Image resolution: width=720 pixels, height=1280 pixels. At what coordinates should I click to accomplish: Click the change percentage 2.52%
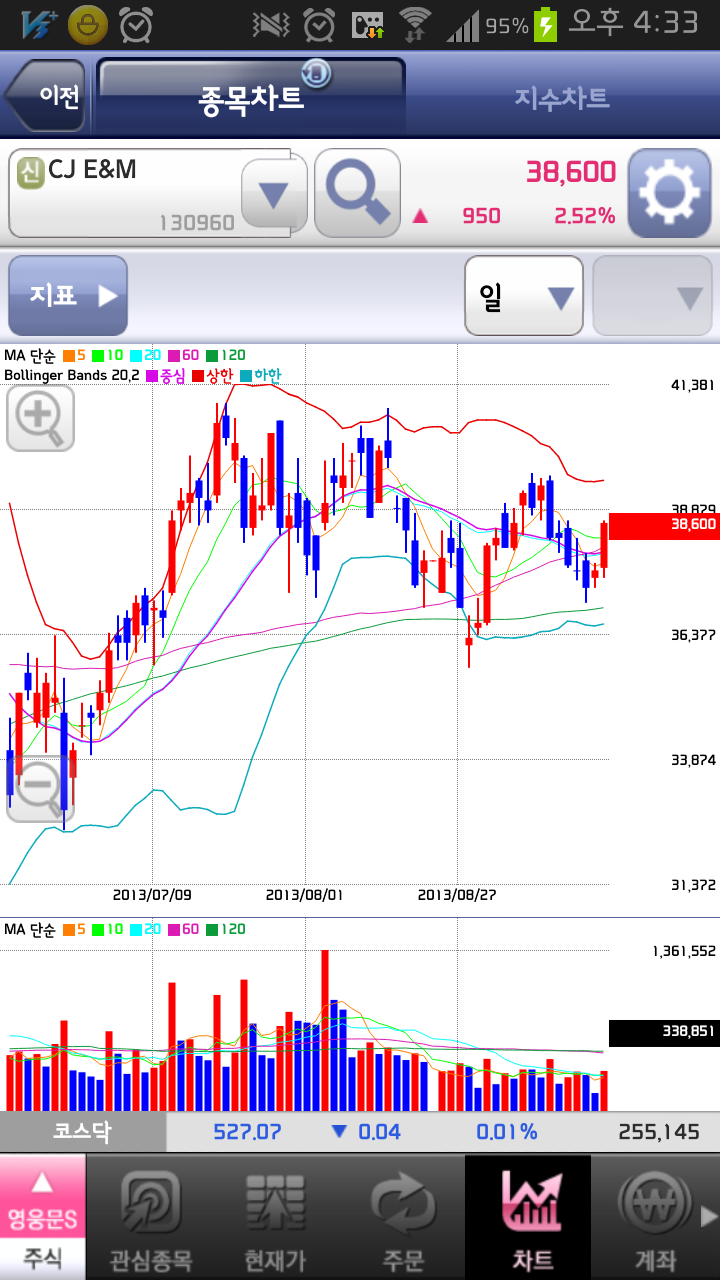(x=585, y=215)
